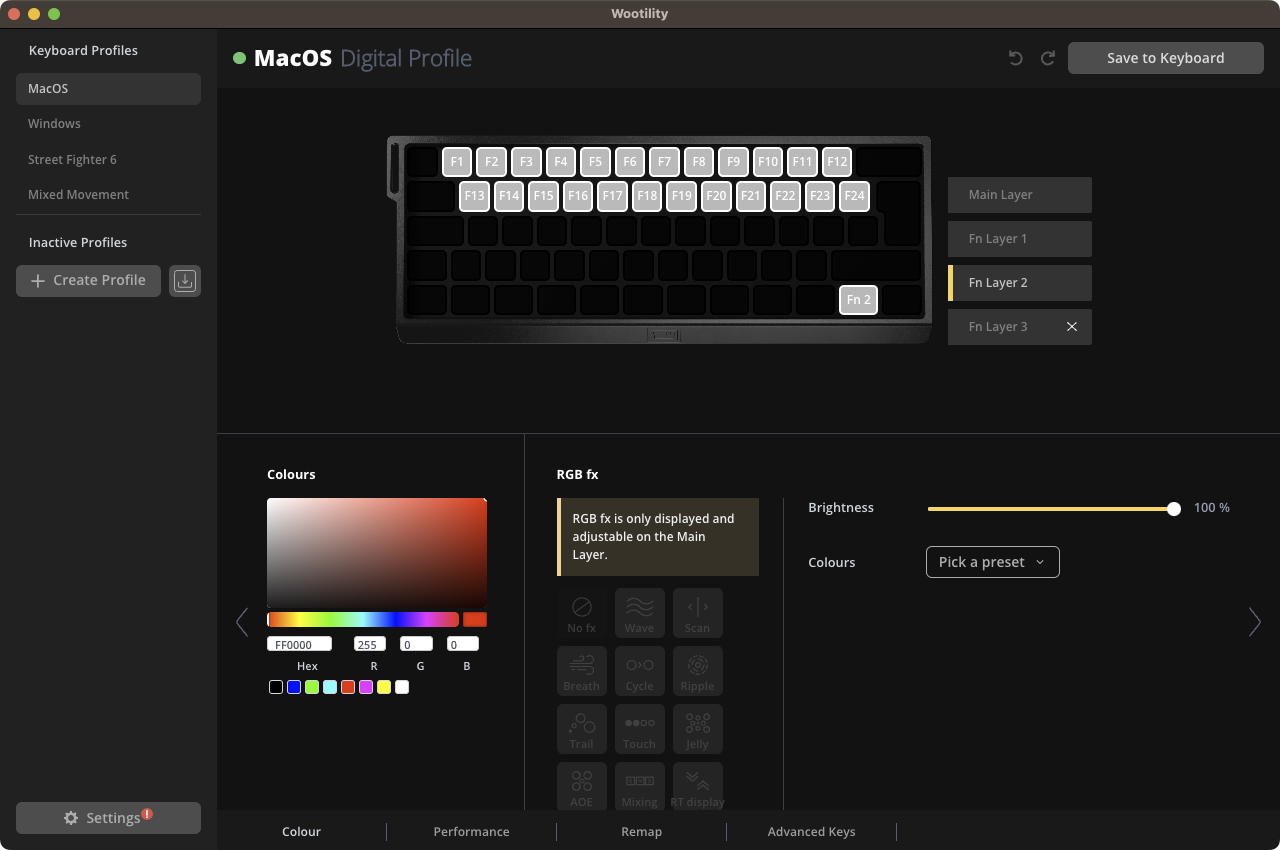Select the Breath RGB effect

point(581,671)
